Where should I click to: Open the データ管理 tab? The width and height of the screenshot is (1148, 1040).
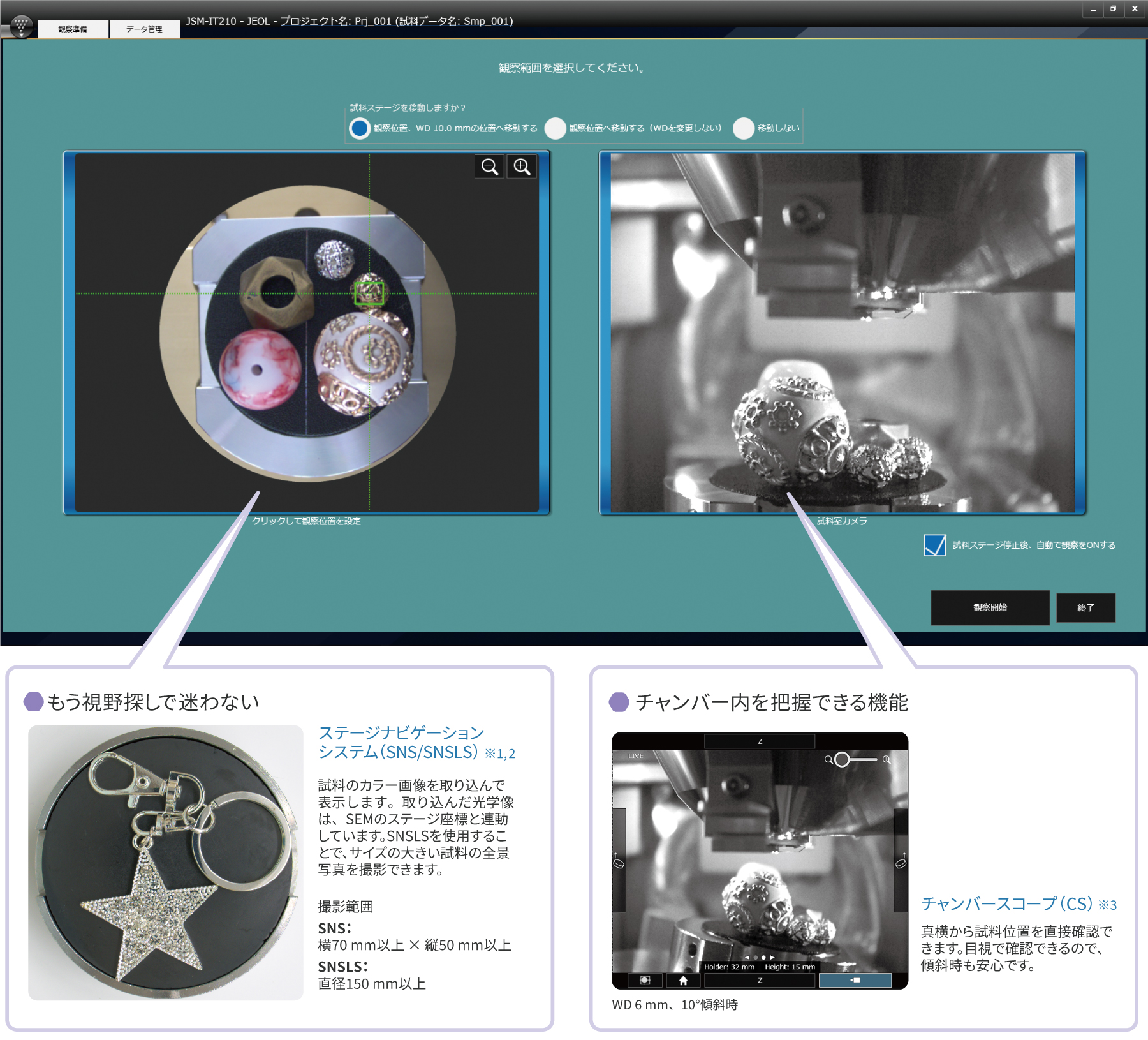144,29
